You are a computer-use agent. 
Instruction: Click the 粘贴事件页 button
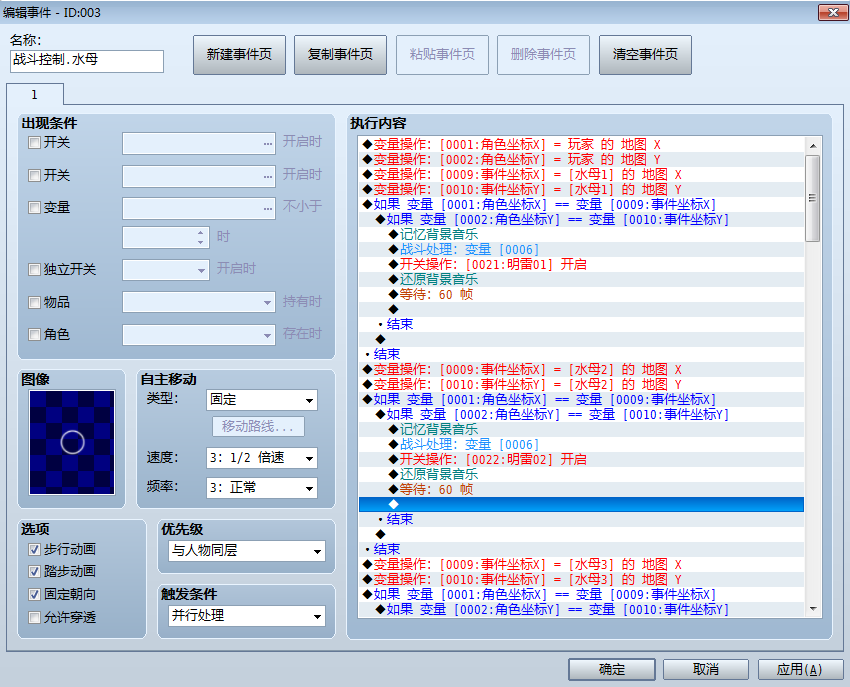(442, 55)
